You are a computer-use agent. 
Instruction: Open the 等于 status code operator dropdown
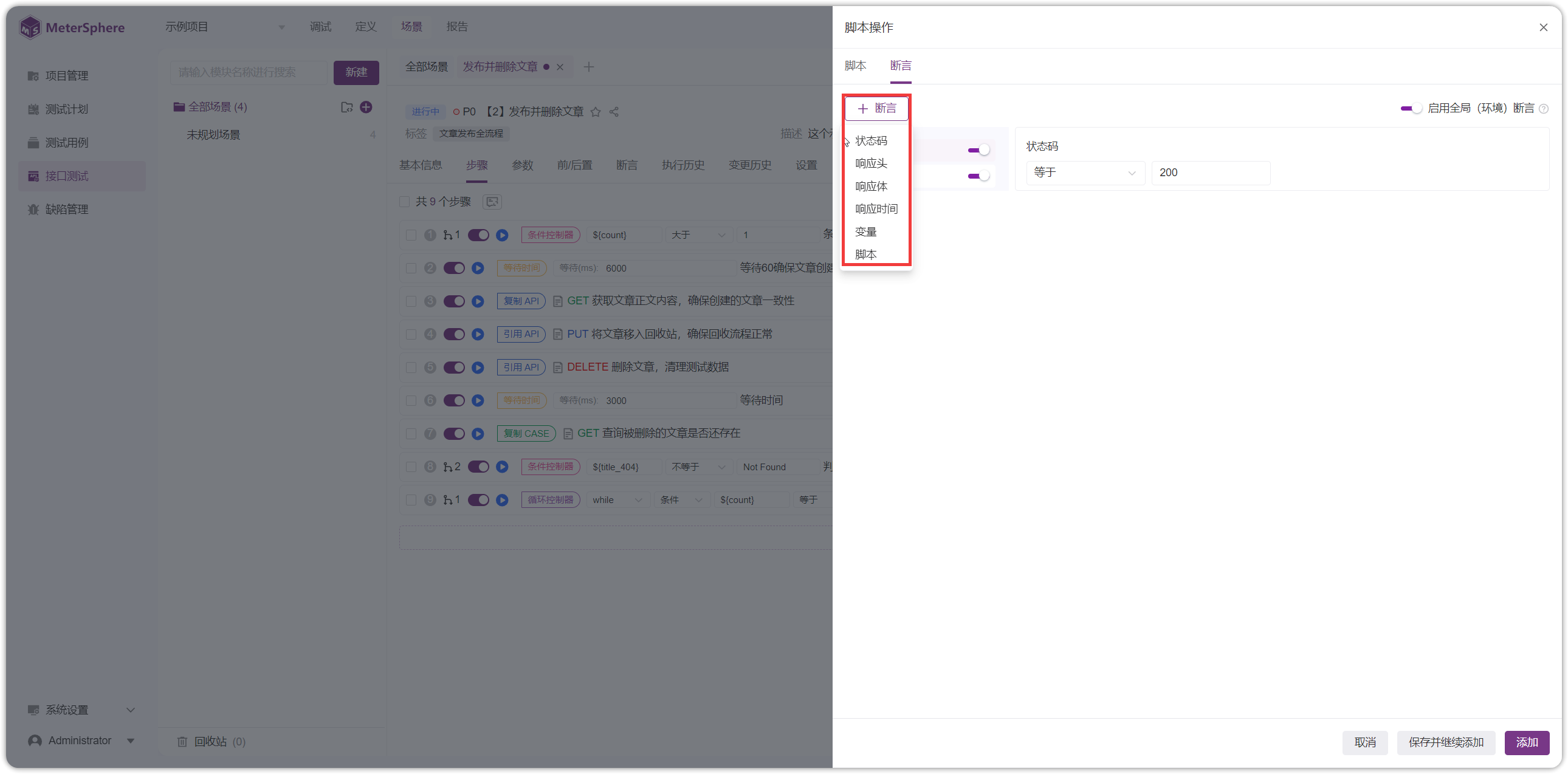(x=1085, y=173)
